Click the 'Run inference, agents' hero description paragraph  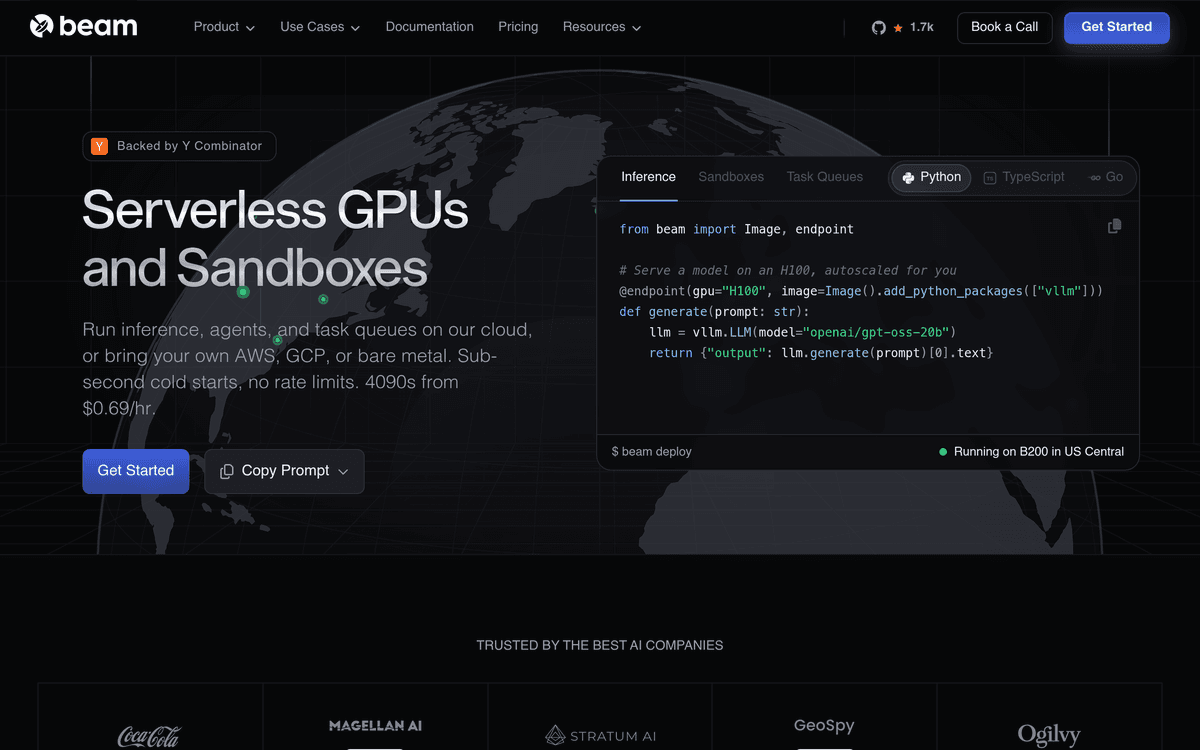point(307,369)
